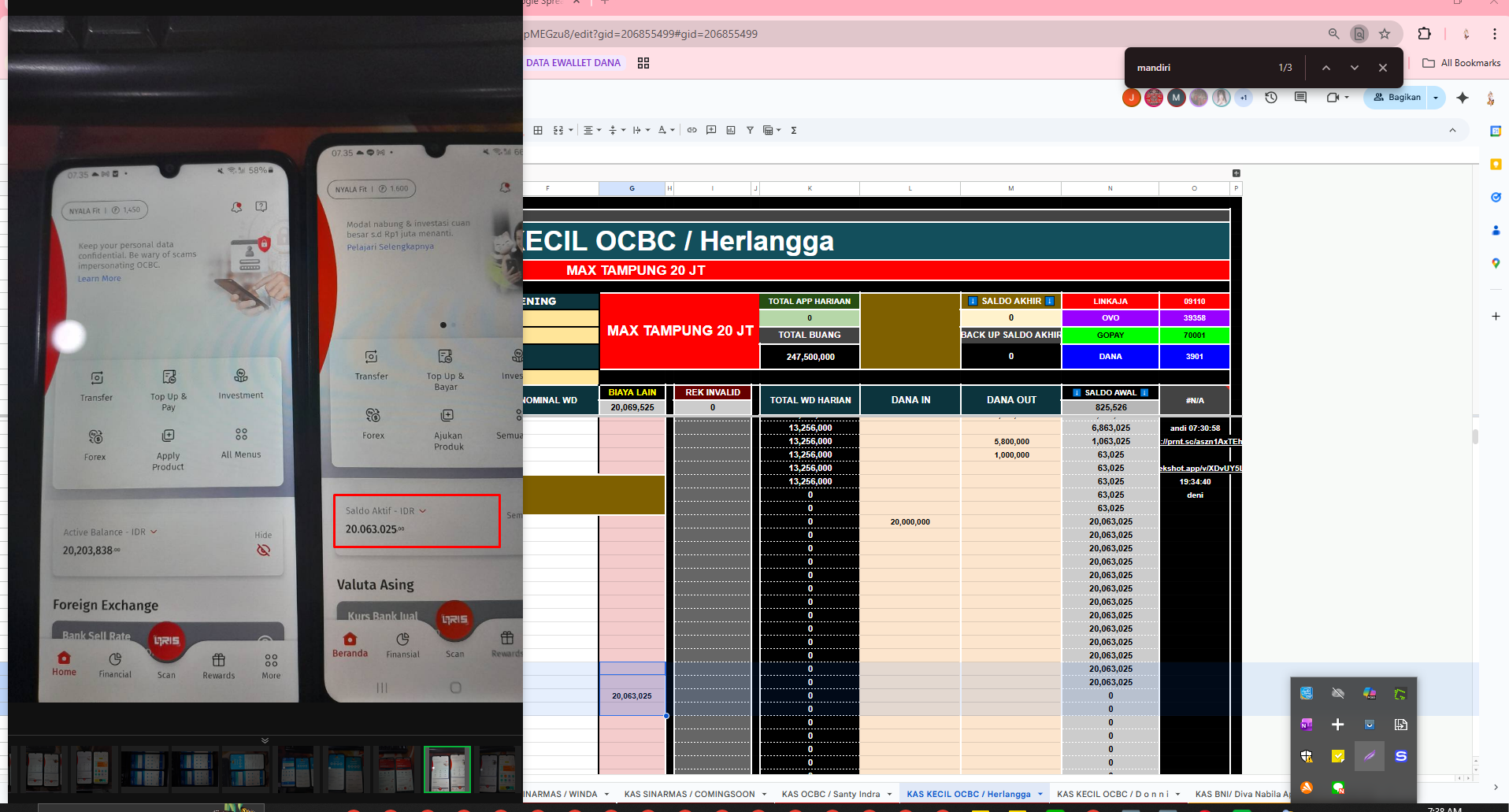
Task: Open Google Keep side panel
Action: click(x=1496, y=165)
